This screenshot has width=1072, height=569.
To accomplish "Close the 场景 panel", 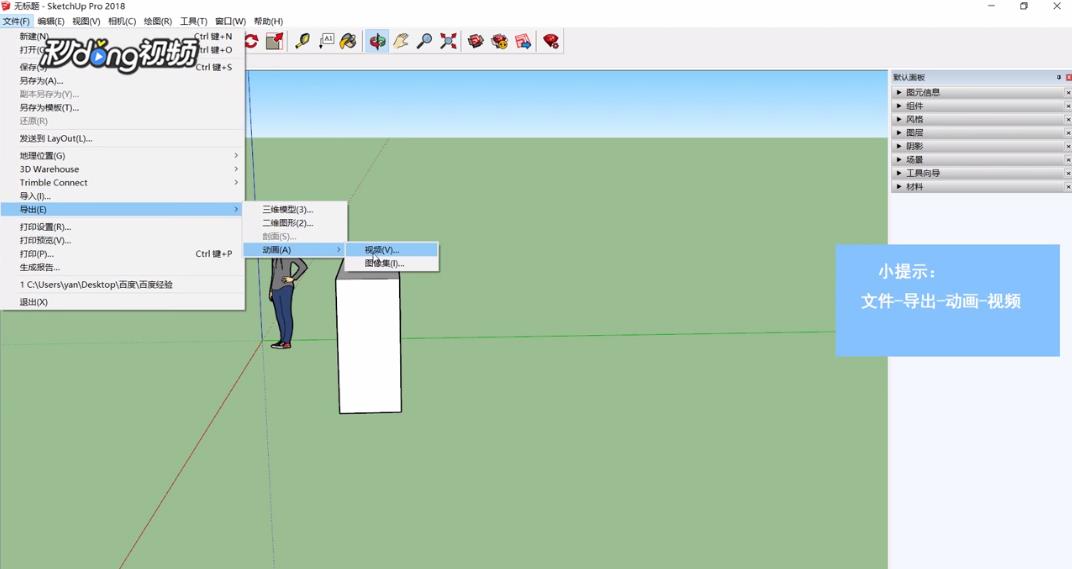I will click(1068, 159).
